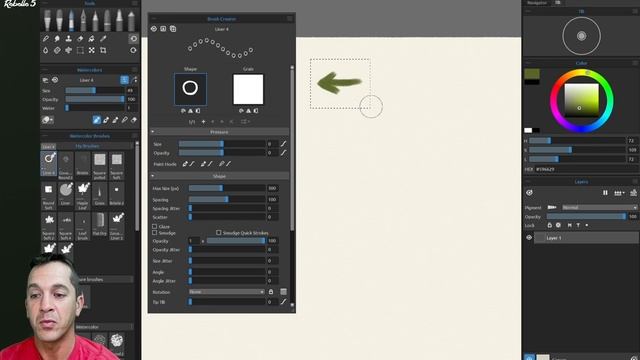Screen dimensions: 640x360
Task: Click the black secondary color swatch
Action: pos(532,82)
